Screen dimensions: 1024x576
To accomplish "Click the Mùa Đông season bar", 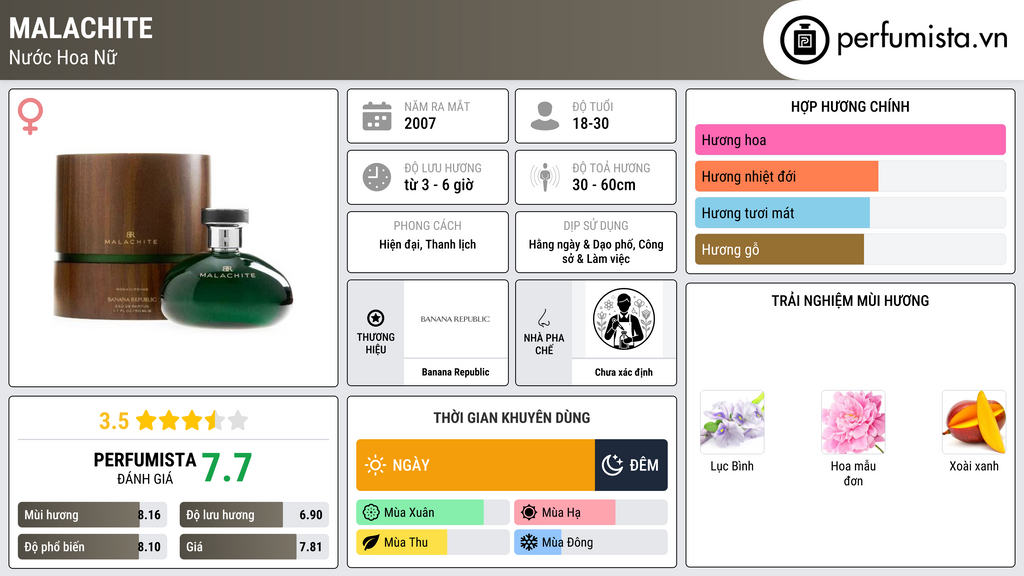I will pos(590,542).
